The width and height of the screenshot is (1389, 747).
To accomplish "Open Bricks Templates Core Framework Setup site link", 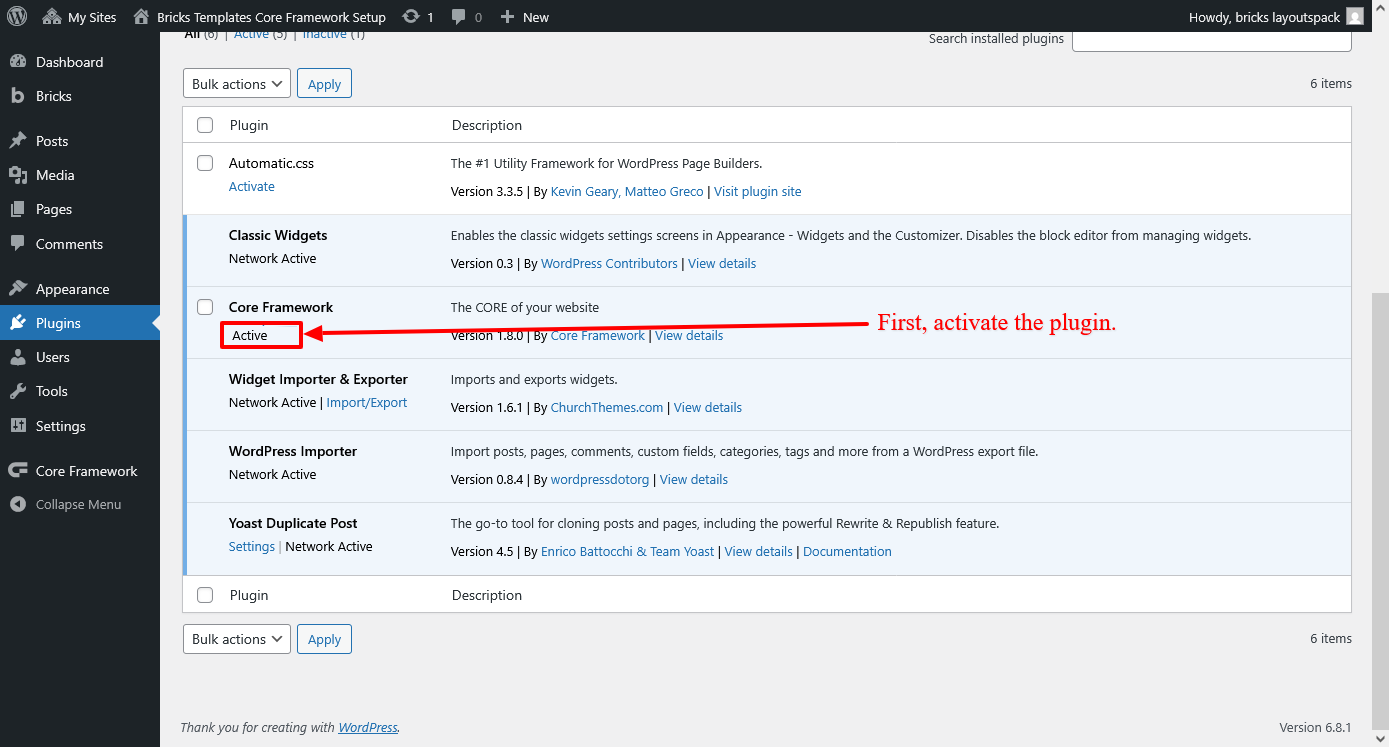I will click(271, 17).
